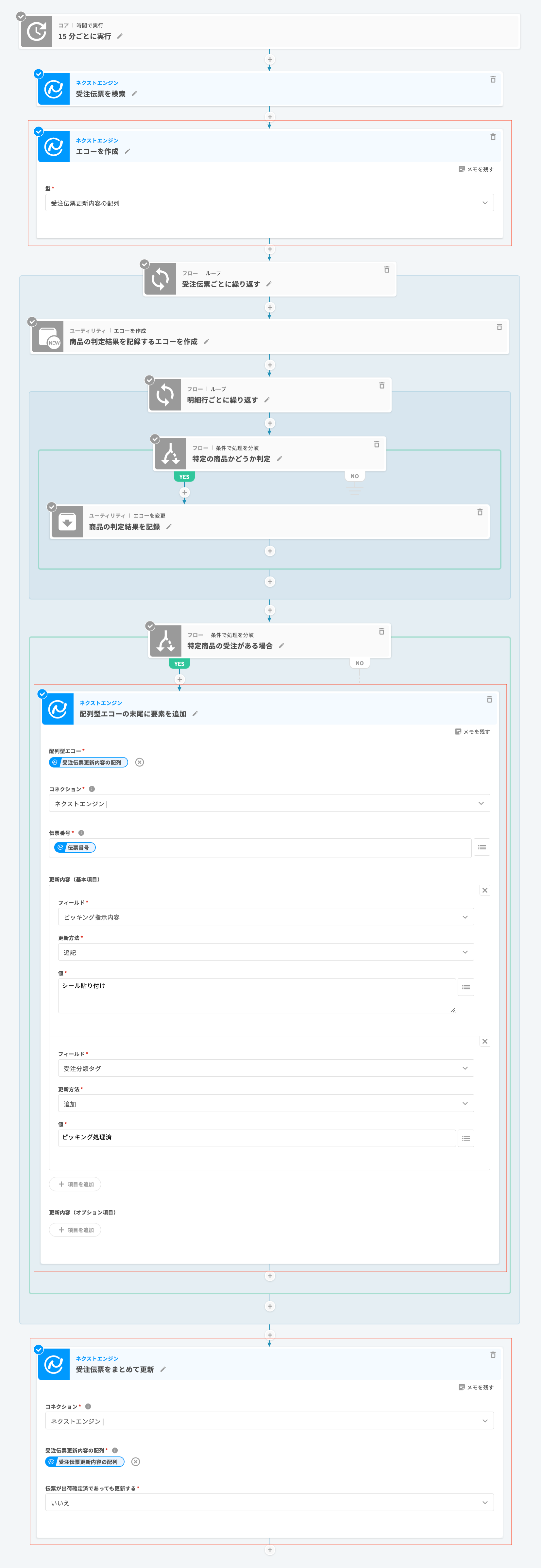The width and height of the screenshot is (541, 1568).
Task: Delete the 受注伝票ごとに繰り返す loop step
Action: pyautogui.click(x=386, y=270)
